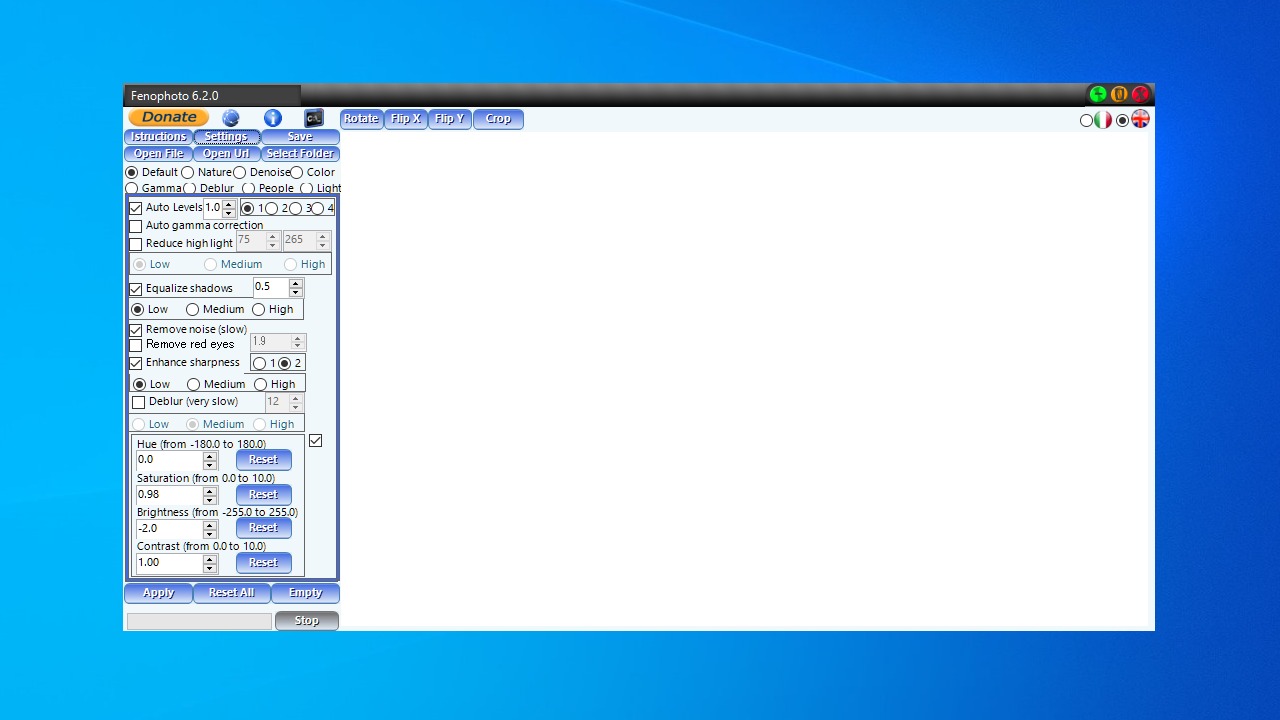Click the Italian flag icon
This screenshot has width=1280, height=720.
[1103, 120]
